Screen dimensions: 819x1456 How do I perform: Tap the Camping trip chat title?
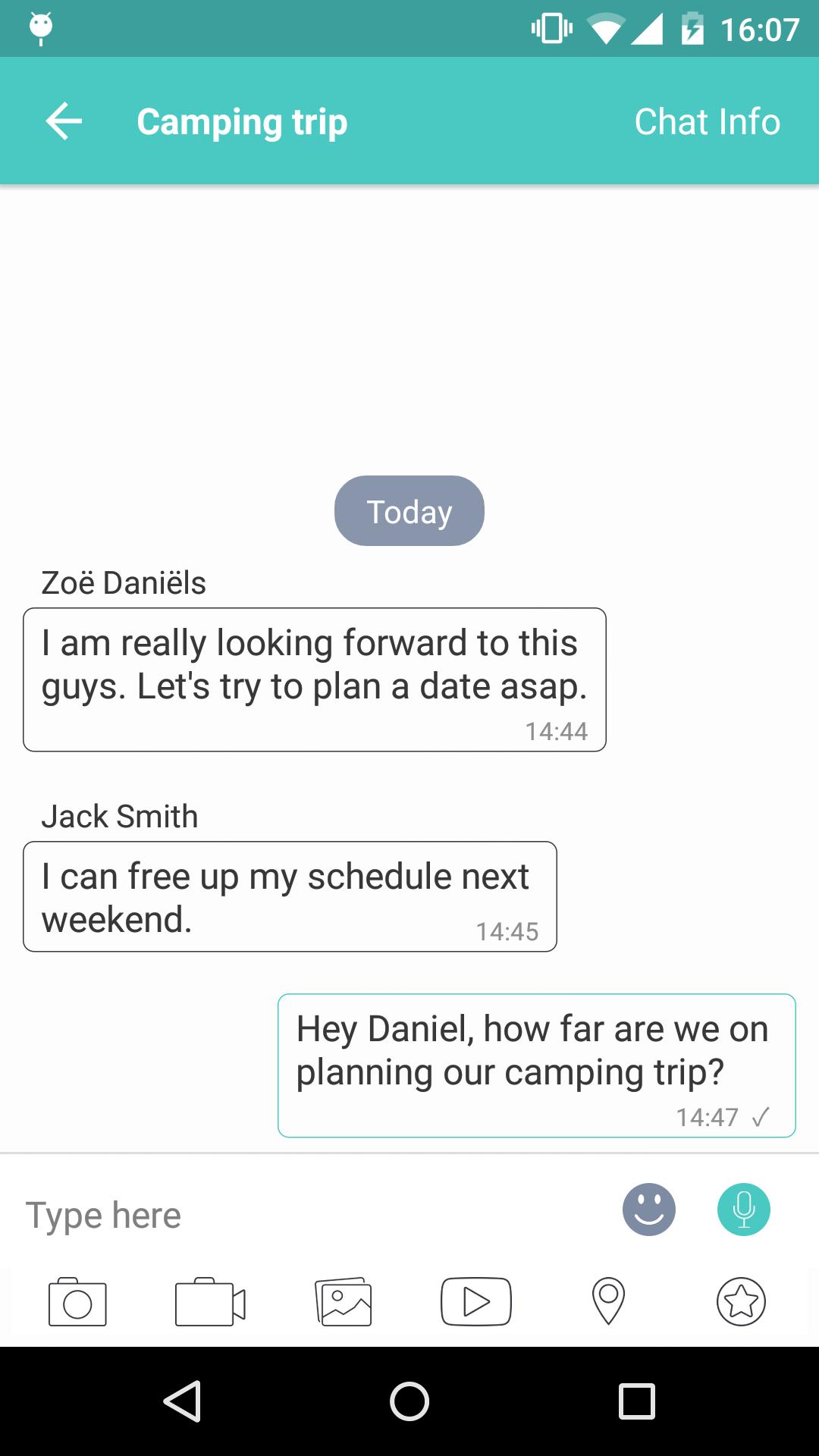tap(242, 121)
